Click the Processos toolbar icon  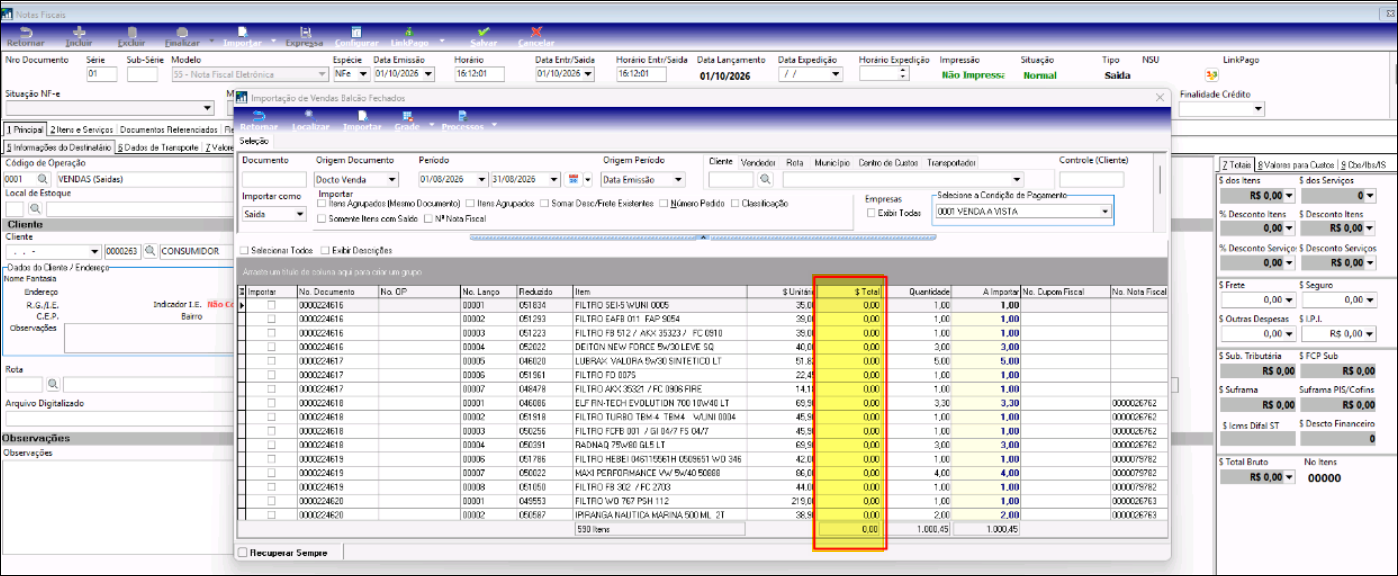point(463,122)
